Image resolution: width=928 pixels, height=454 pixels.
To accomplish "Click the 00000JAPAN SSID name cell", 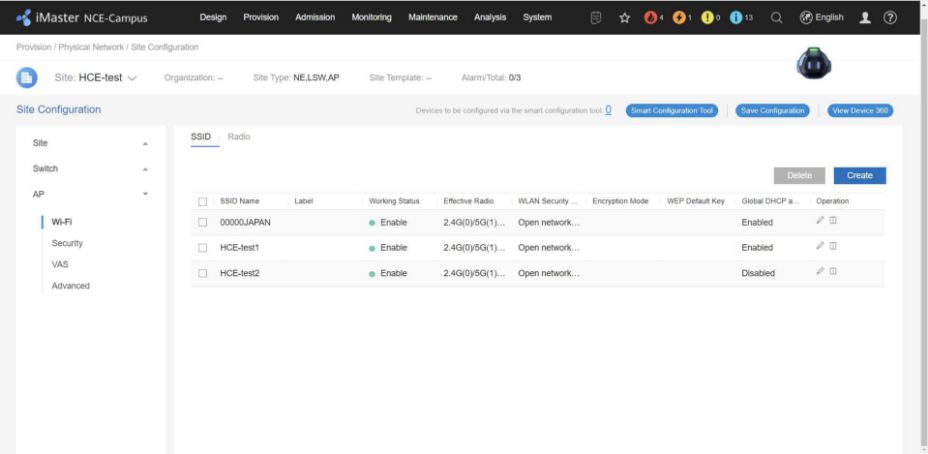I will tap(245, 223).
